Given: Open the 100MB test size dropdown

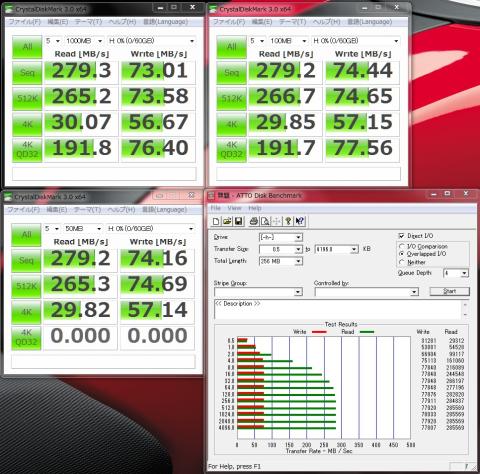Looking at the screenshot, I should [288, 41].
